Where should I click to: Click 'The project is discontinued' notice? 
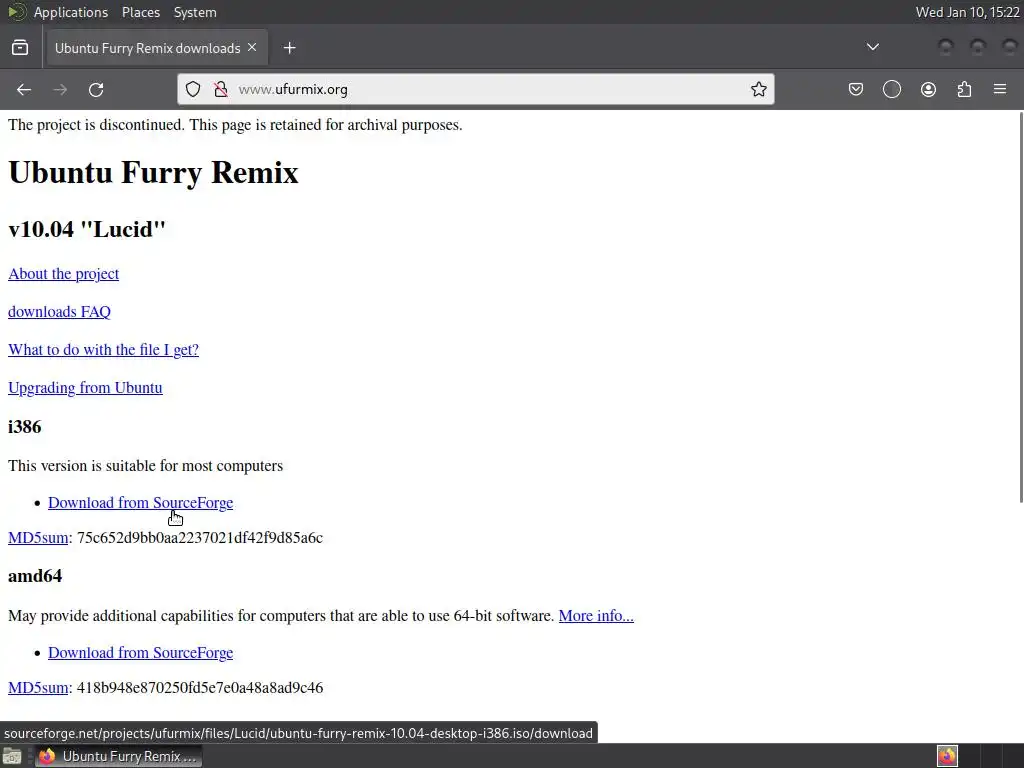(235, 125)
